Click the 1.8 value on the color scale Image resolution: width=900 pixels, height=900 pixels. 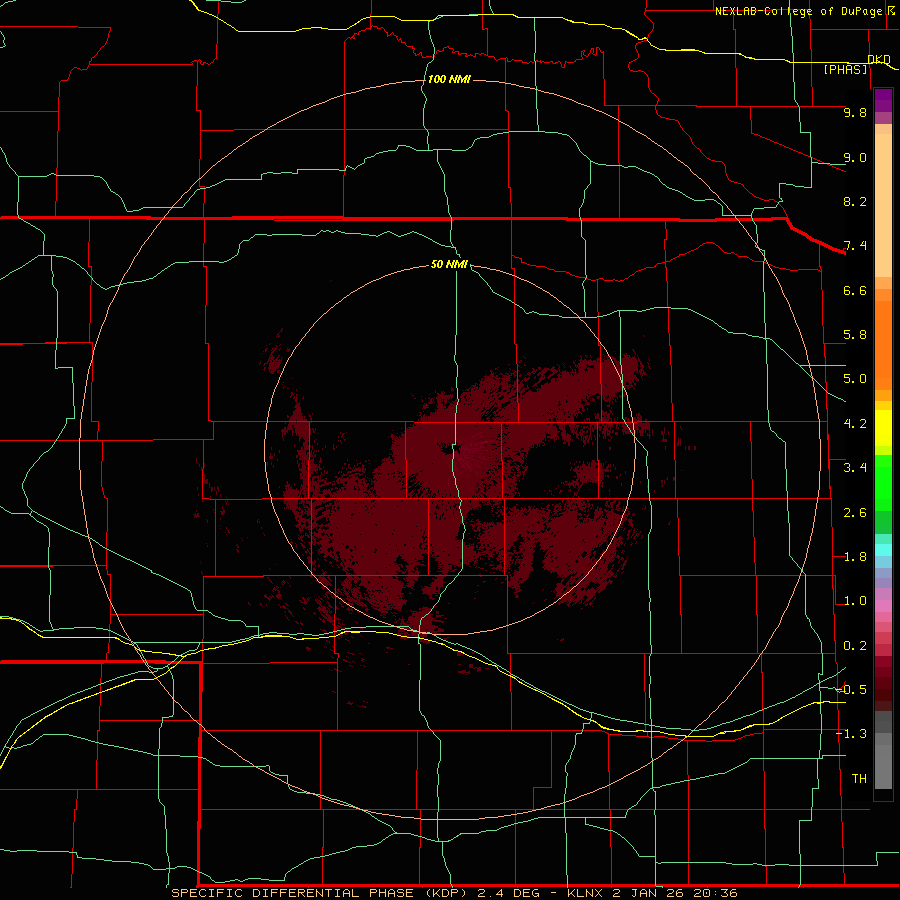855,557
